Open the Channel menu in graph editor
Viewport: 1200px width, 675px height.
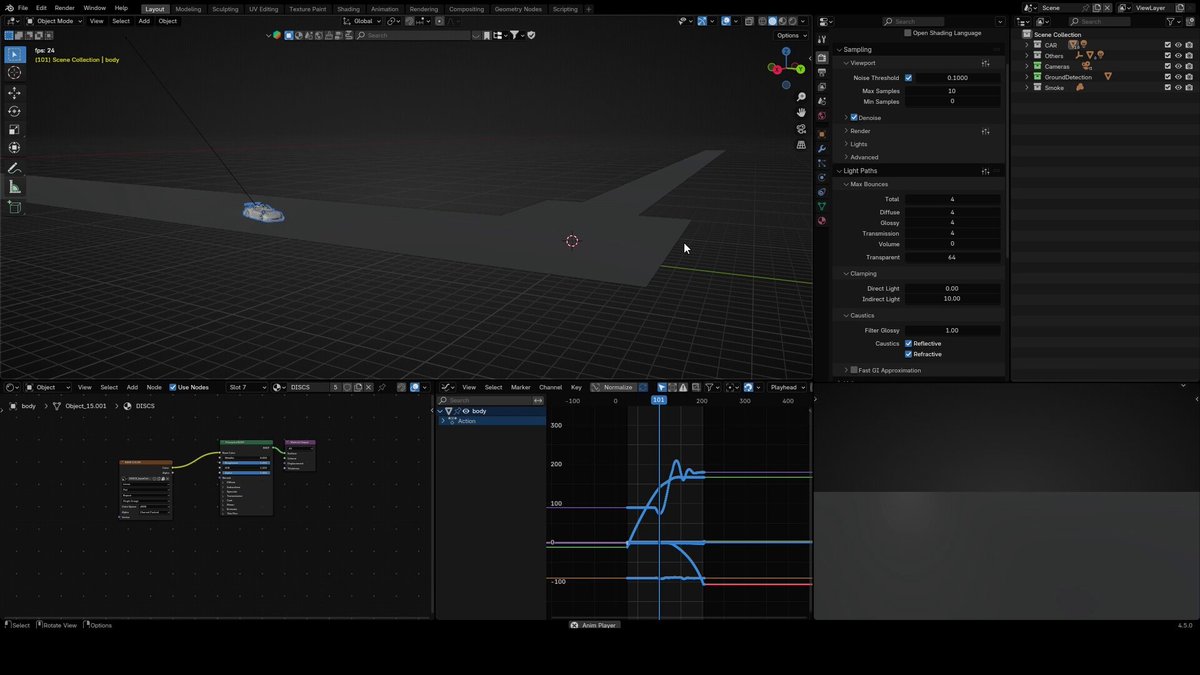coord(550,387)
